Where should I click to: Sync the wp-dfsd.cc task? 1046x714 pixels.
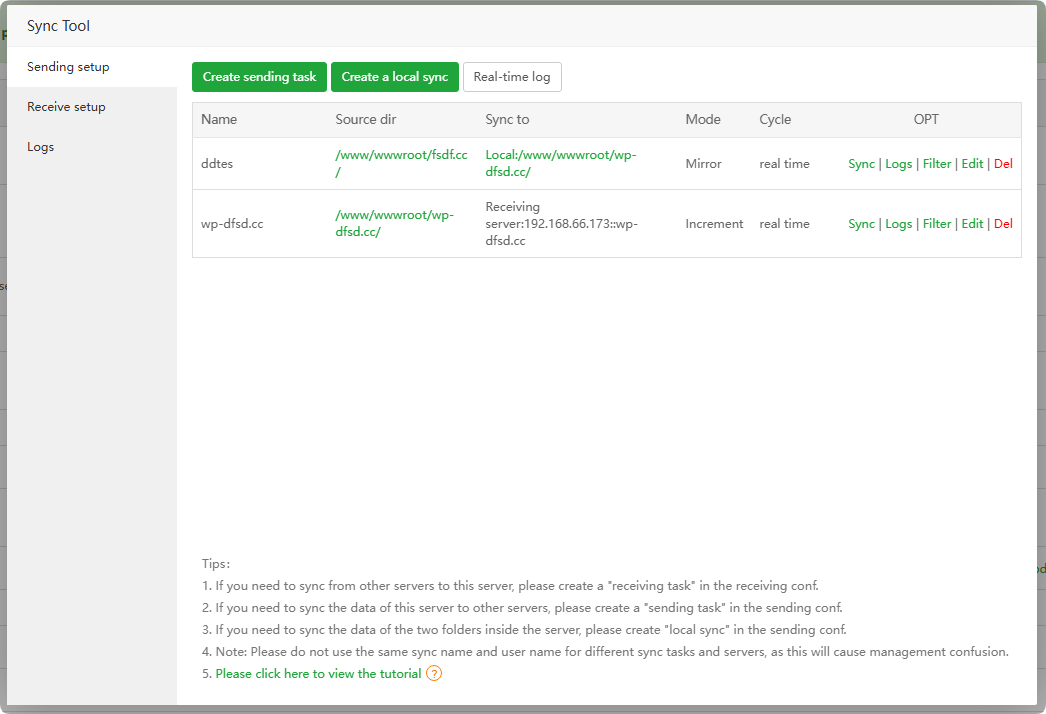pos(861,224)
